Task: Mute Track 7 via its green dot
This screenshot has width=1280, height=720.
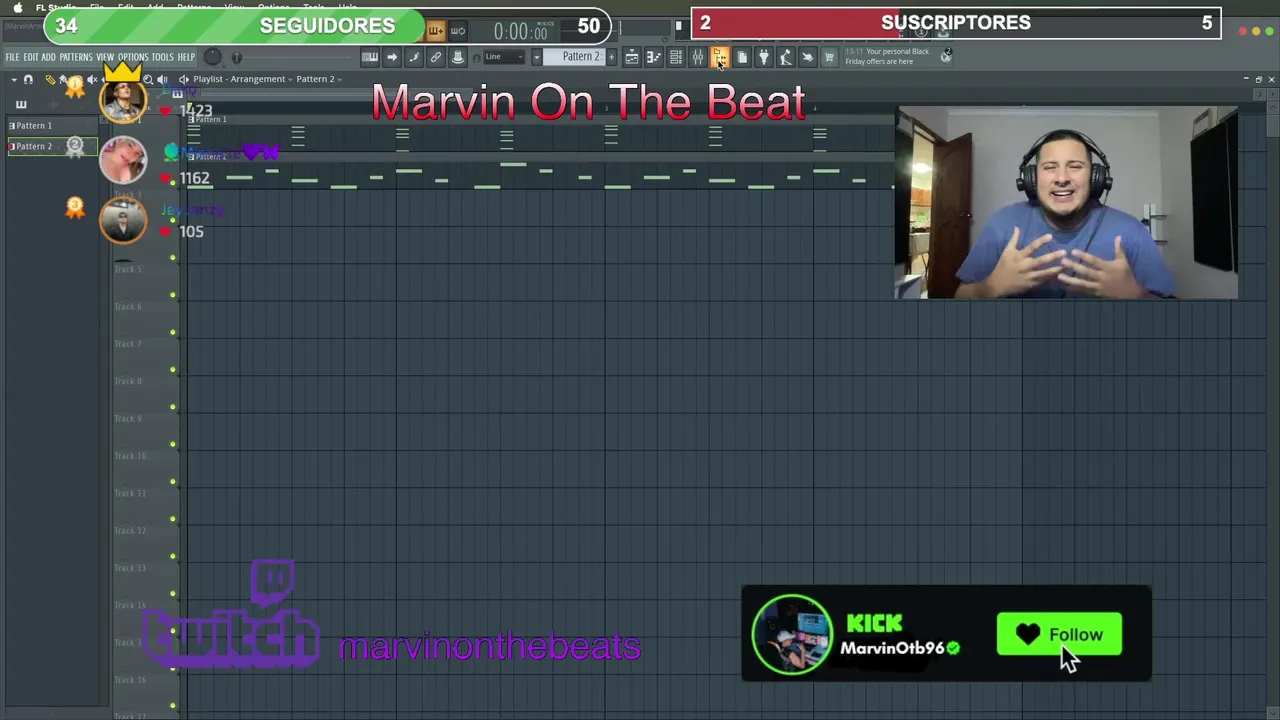Action: click(x=172, y=370)
